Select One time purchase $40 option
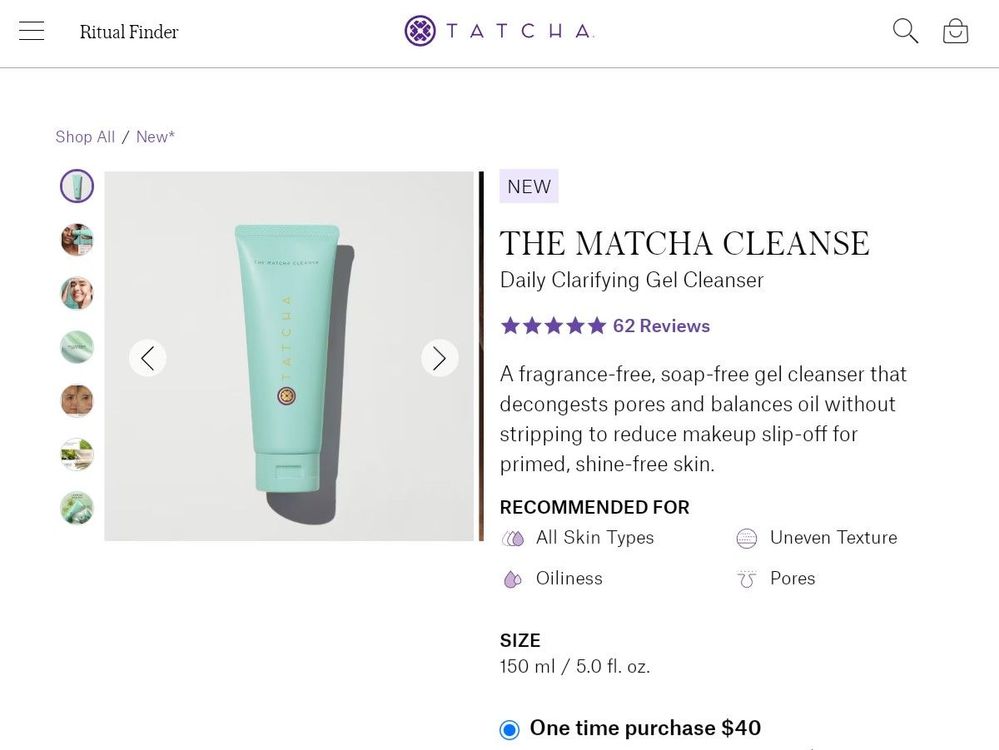999x750 pixels. (510, 729)
